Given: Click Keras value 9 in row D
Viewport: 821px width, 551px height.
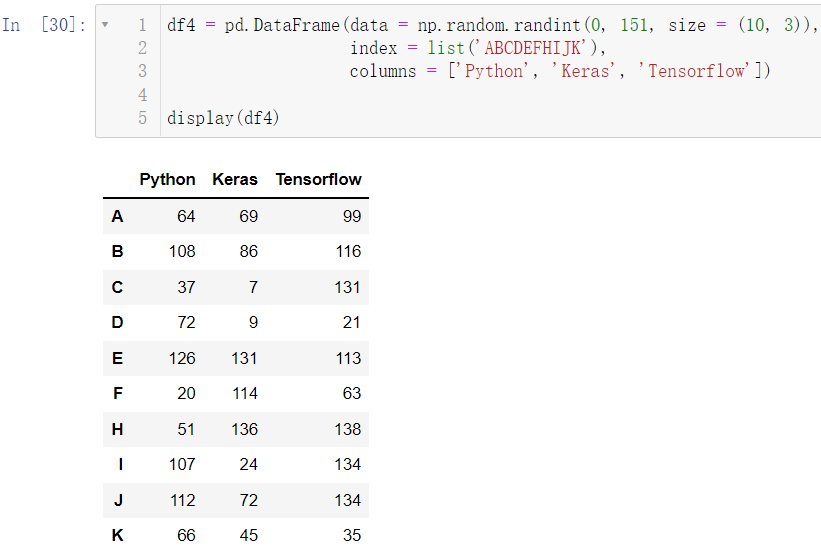Looking at the screenshot, I should tap(253, 322).
